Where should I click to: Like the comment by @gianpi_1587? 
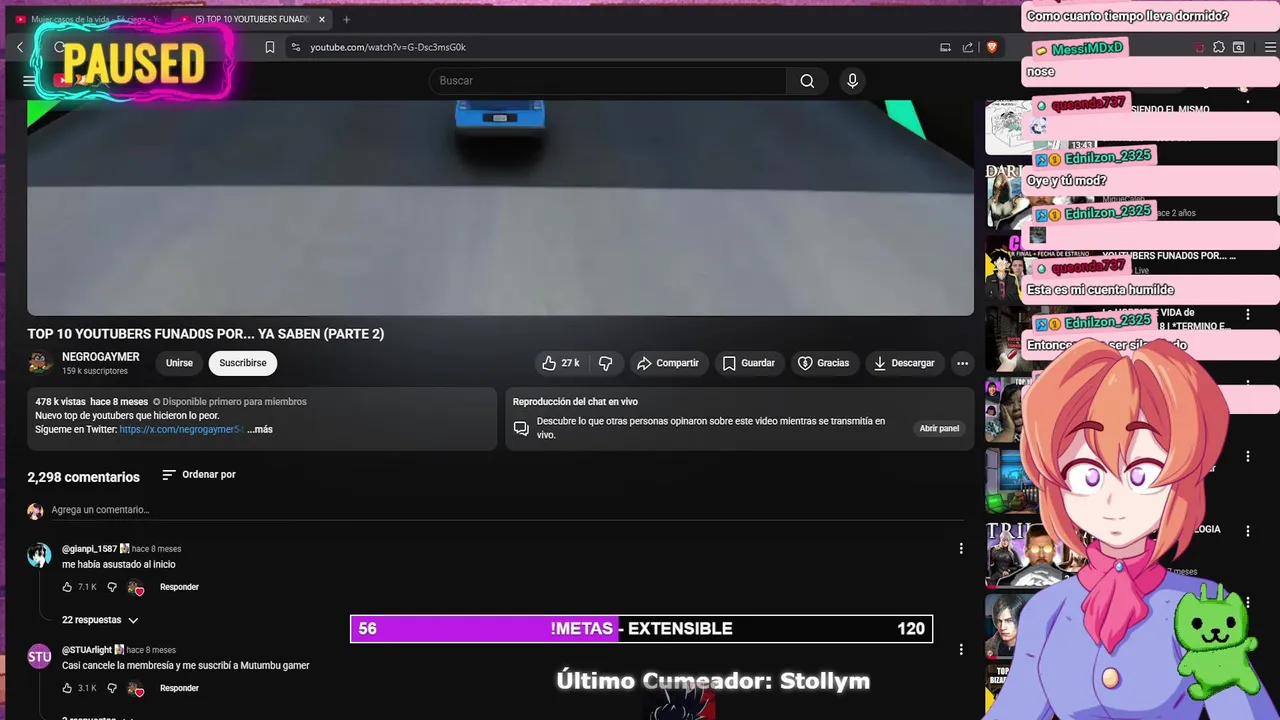tap(67, 587)
